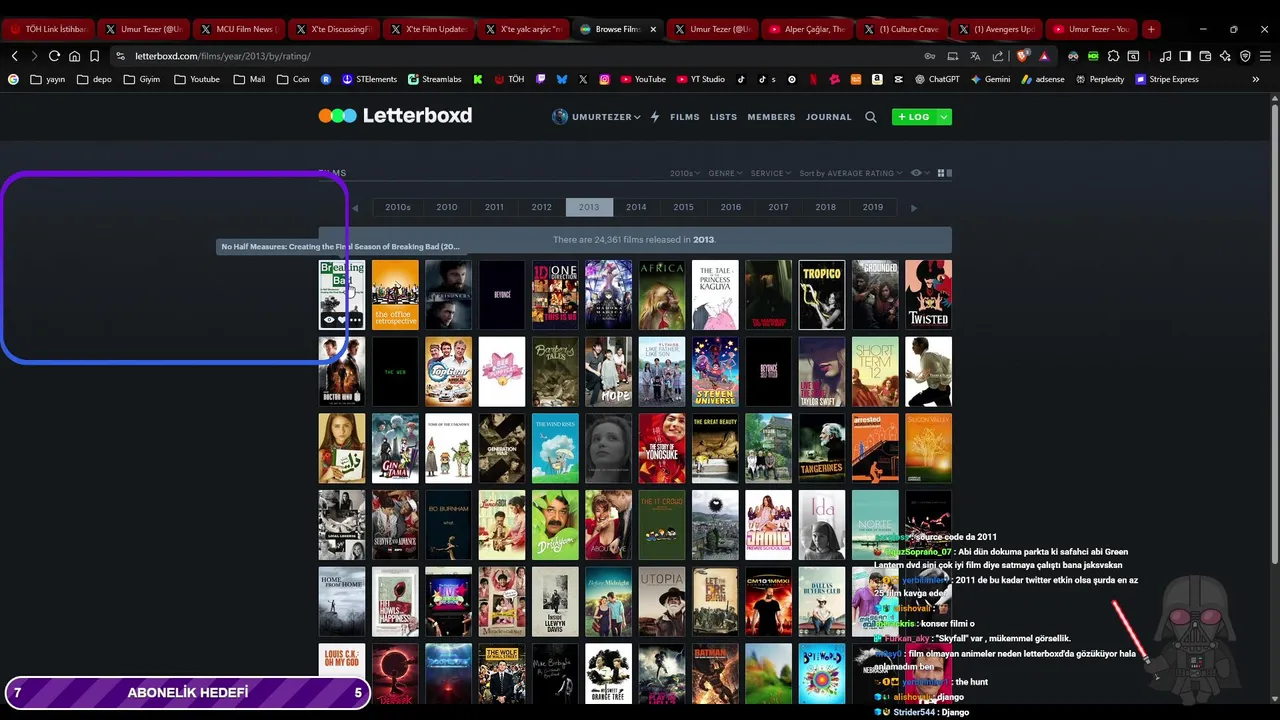The image size is (1280, 720).
Task: Open the ChatGPT bookmark
Action: click(936, 79)
